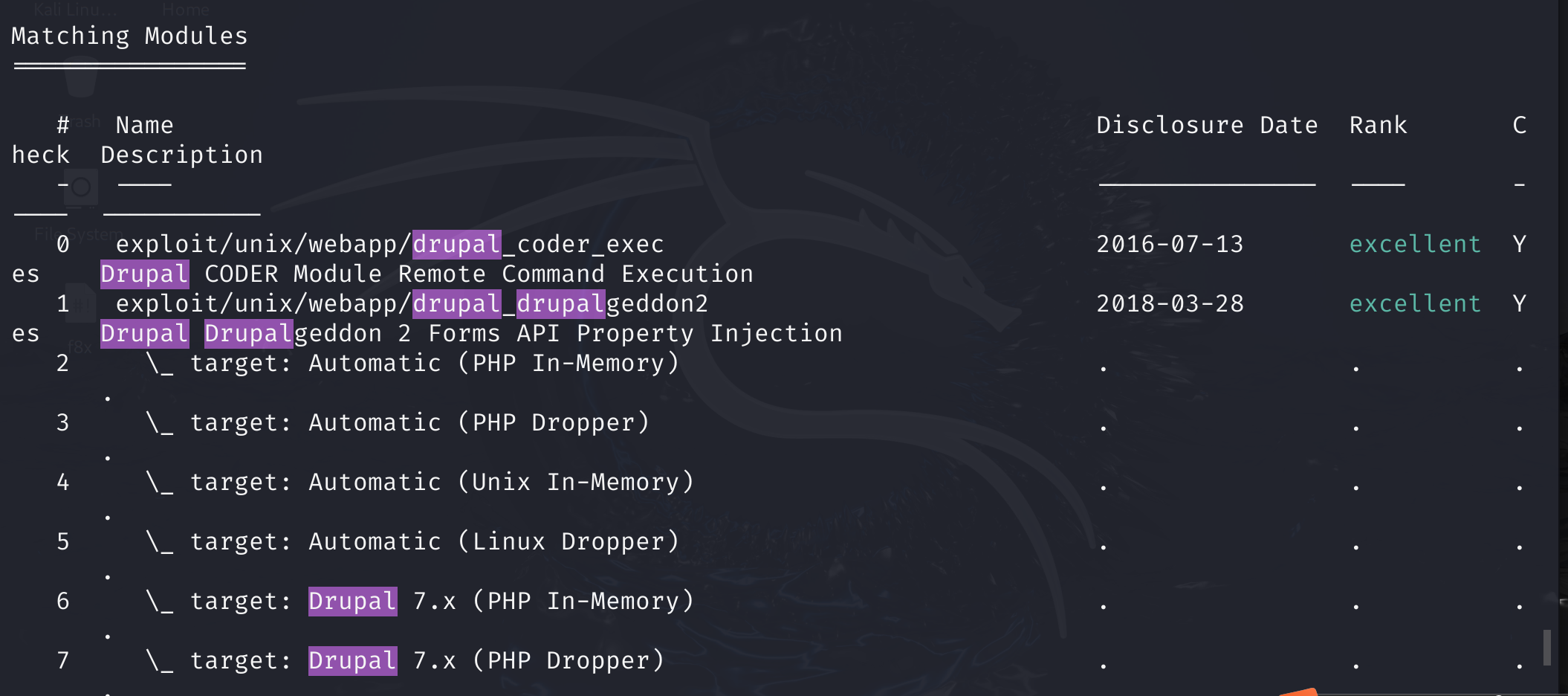Viewport: 1568px width, 696px height.
Task: Click the Disclosure Date column header
Action: point(1207,125)
